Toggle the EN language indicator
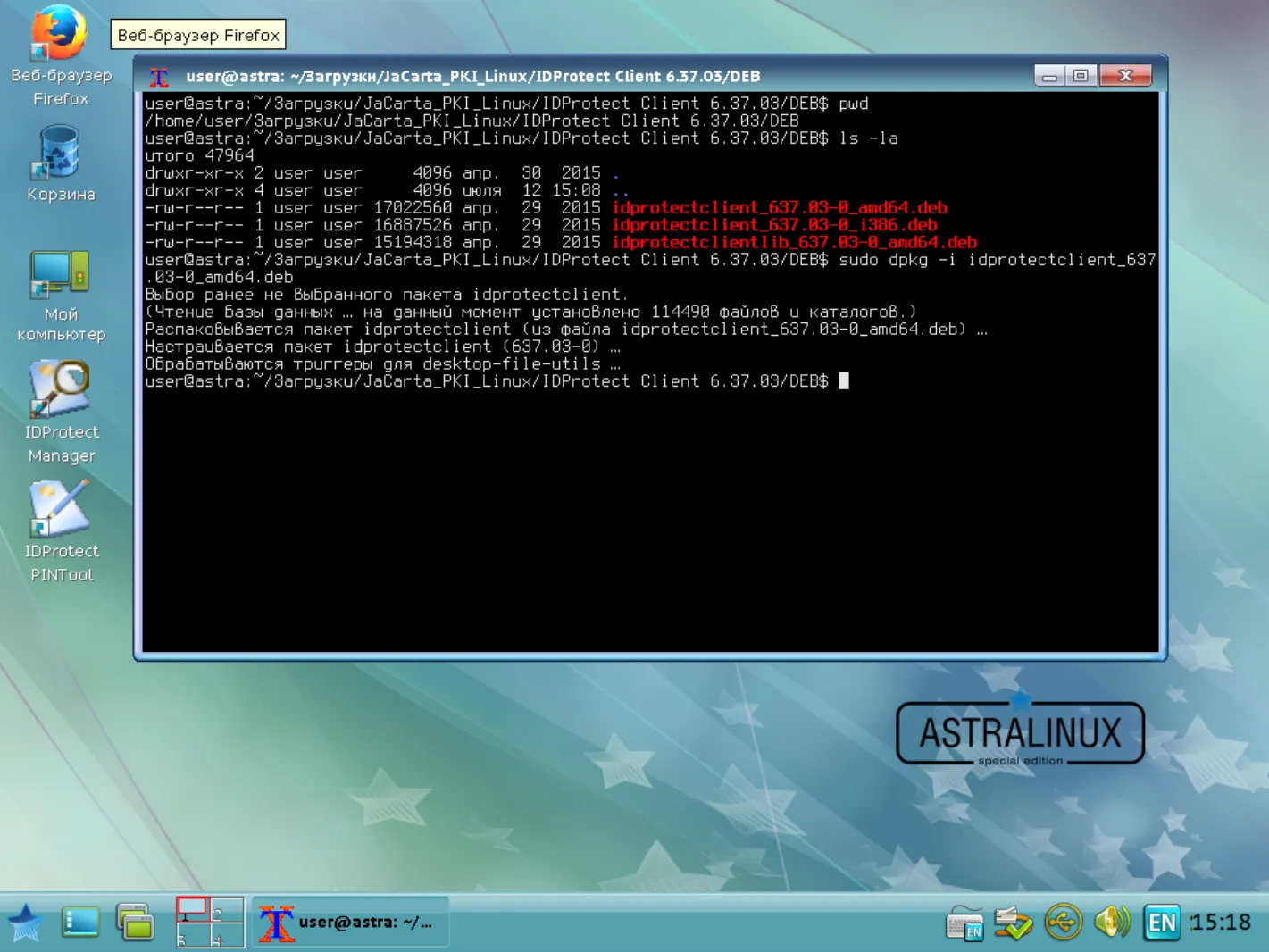The height and width of the screenshot is (952, 1269). point(1162,923)
